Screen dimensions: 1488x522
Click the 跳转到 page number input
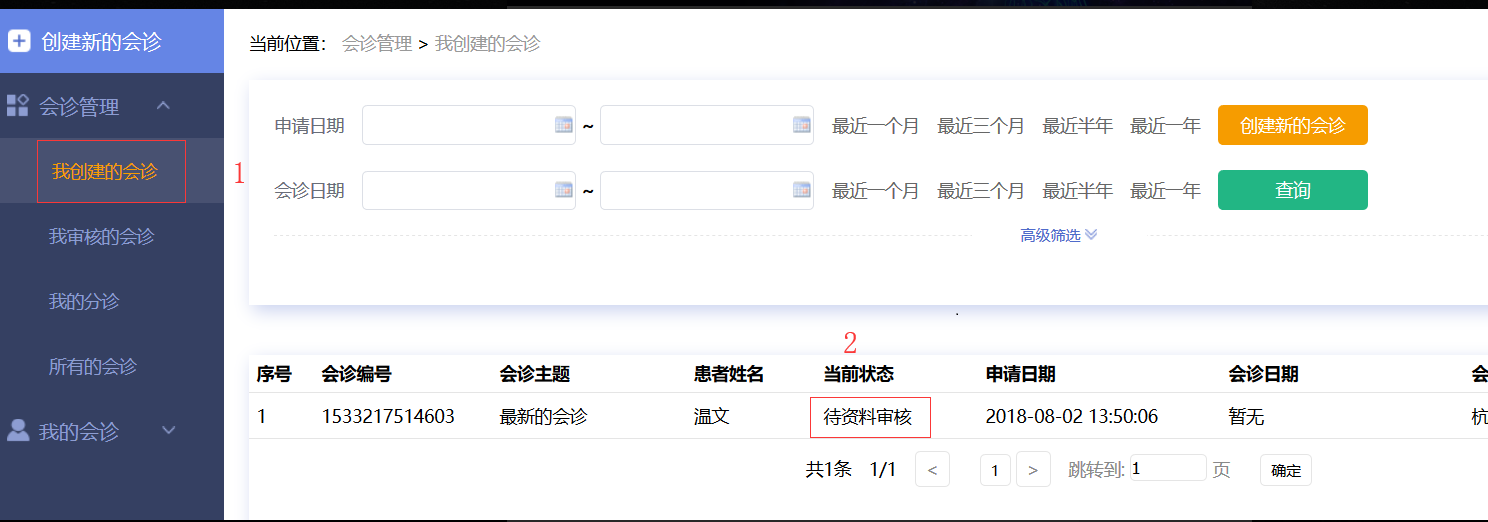(1168, 468)
